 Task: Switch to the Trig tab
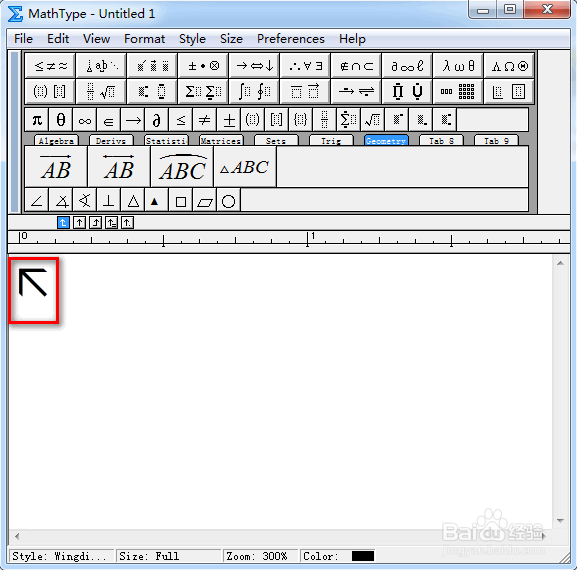pos(331,141)
